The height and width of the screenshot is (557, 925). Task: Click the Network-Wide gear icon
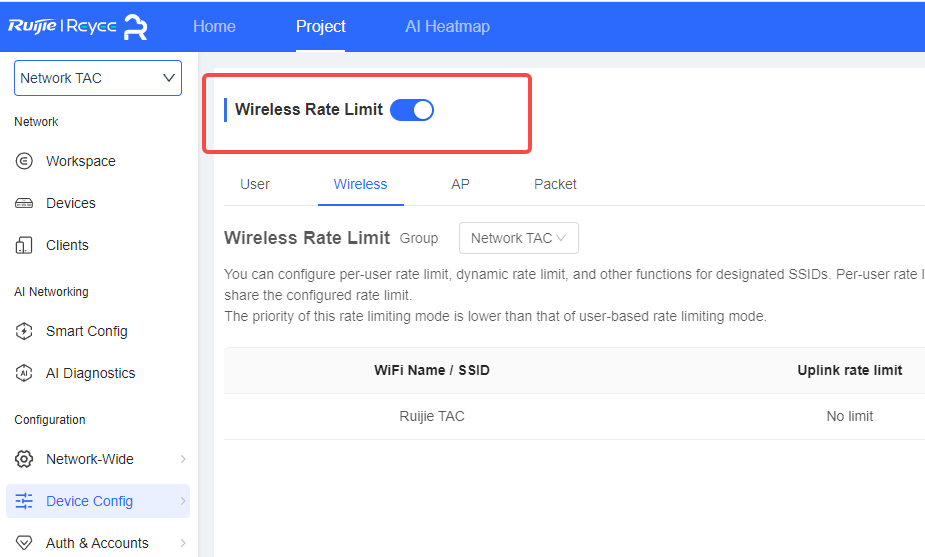point(25,459)
